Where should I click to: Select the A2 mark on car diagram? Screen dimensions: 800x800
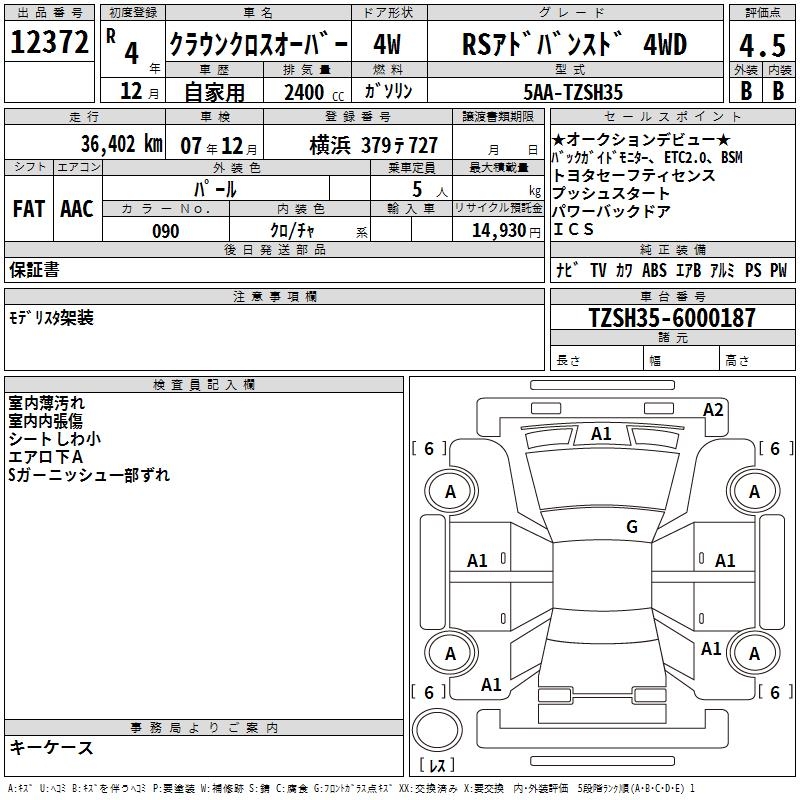click(x=713, y=410)
